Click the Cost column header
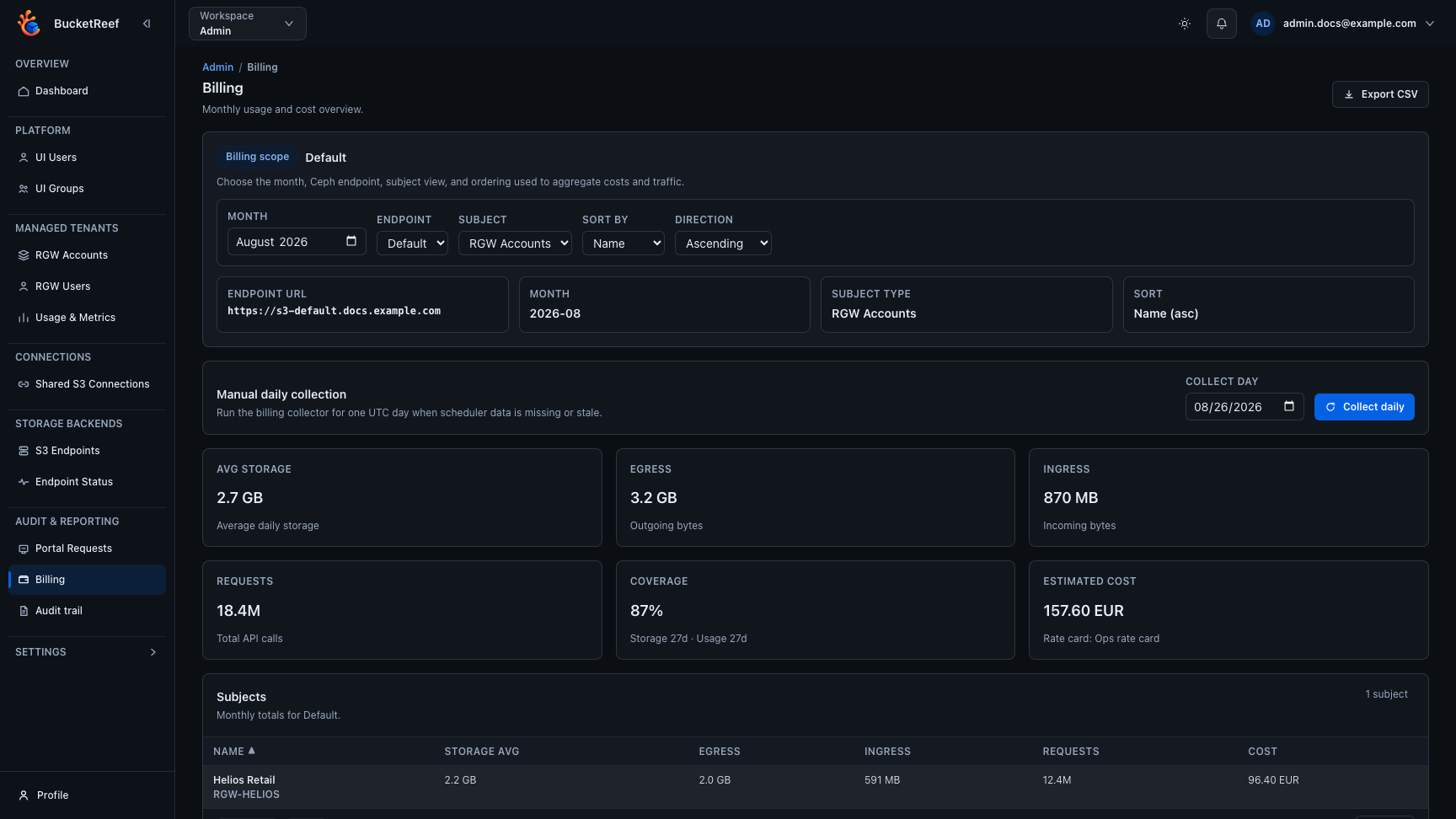 [x=1262, y=752]
